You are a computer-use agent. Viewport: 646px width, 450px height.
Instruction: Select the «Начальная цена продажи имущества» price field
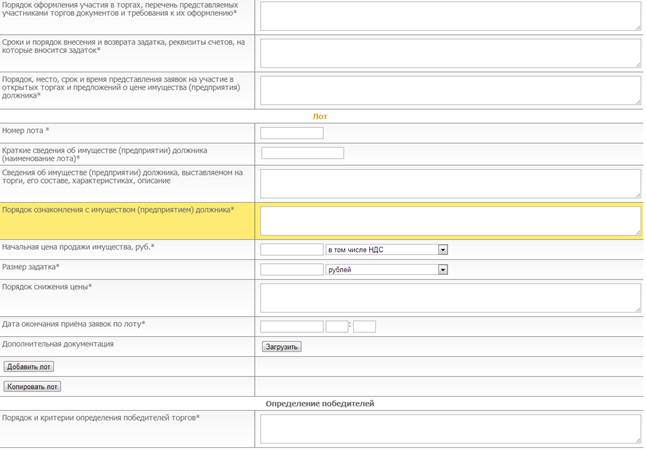[291, 250]
